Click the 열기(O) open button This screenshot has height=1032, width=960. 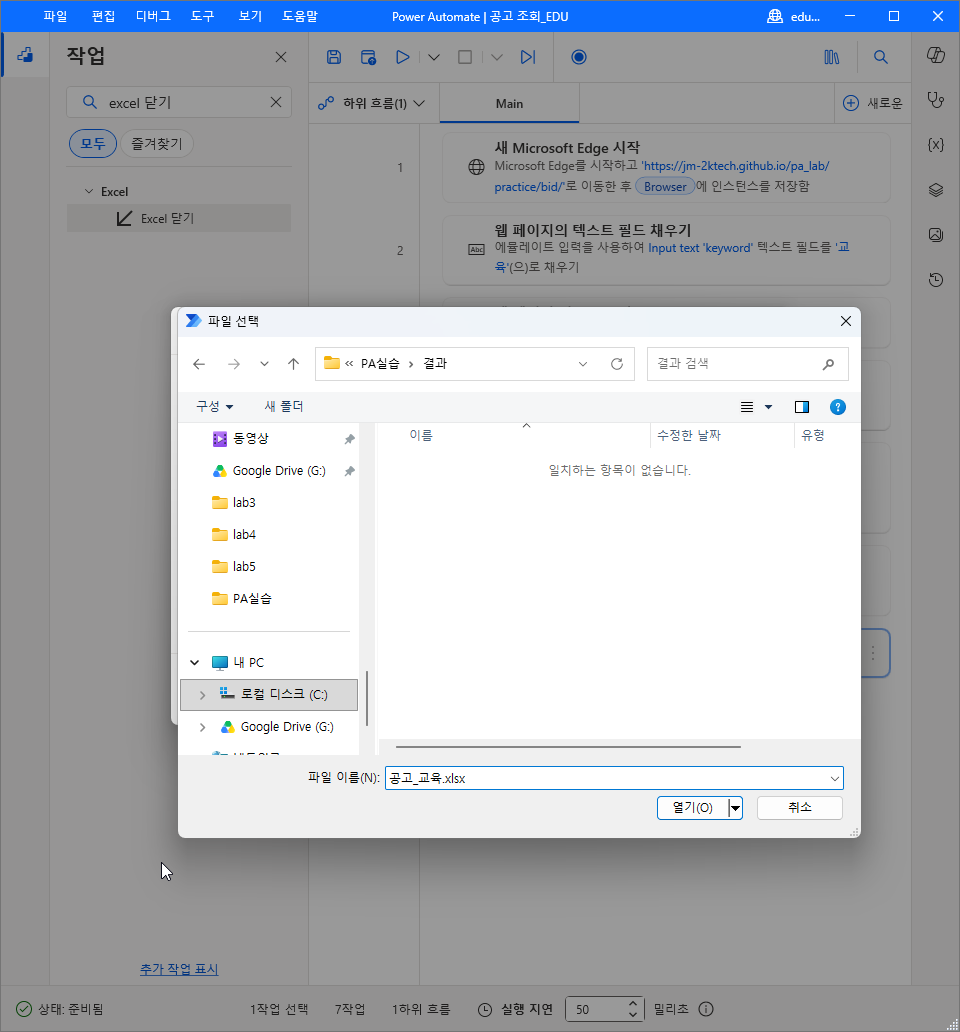(x=693, y=808)
